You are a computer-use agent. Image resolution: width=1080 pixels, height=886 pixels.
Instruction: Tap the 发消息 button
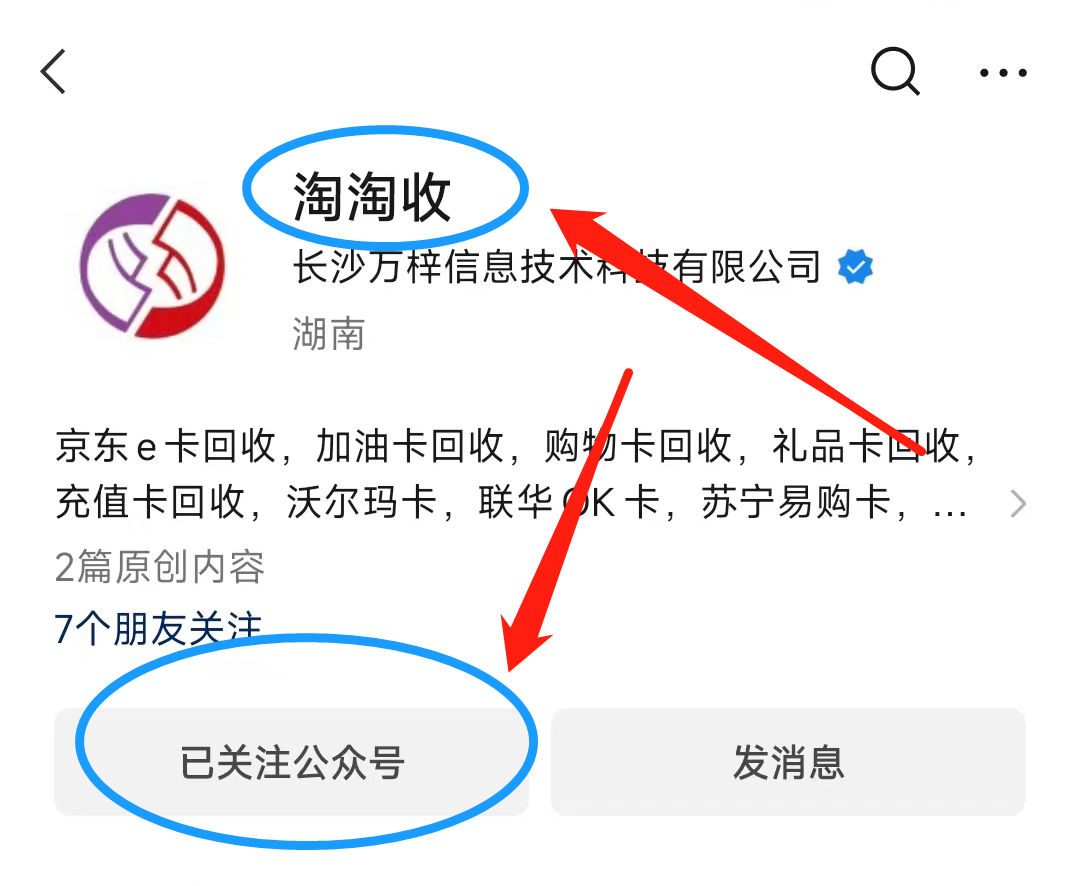788,762
